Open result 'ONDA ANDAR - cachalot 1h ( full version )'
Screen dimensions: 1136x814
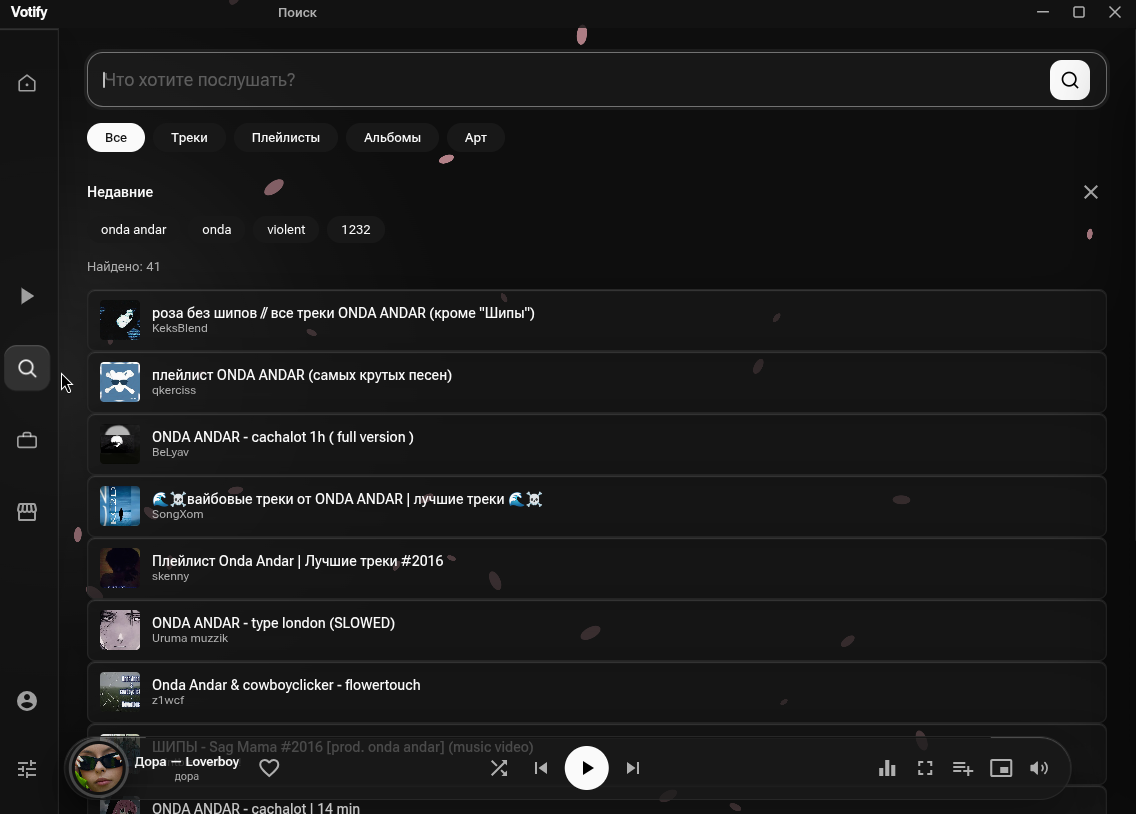596,444
